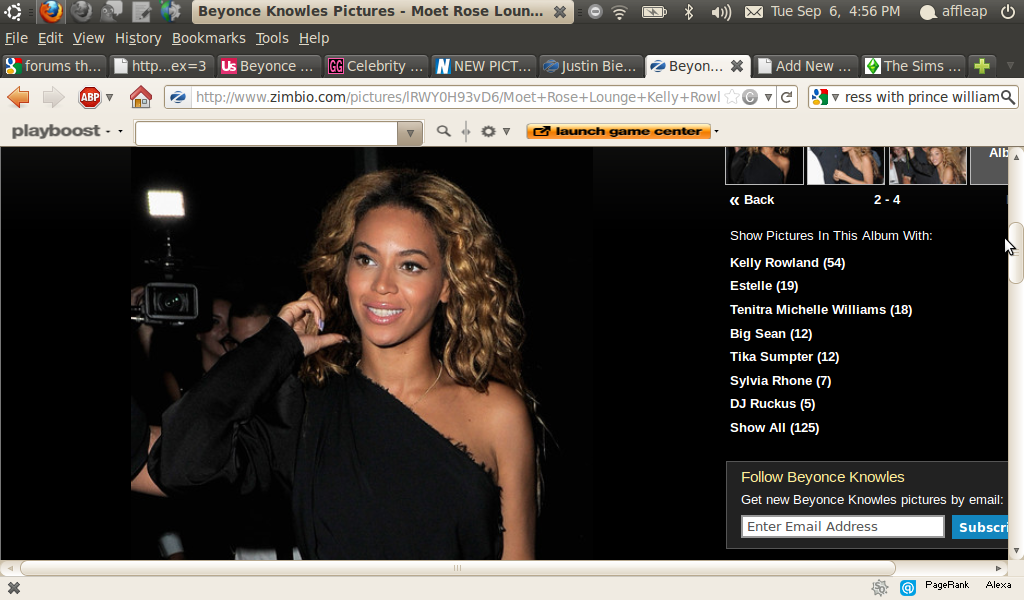1024x600 pixels.
Task: Open the playboost logo dropdown arrow
Action: [120, 131]
